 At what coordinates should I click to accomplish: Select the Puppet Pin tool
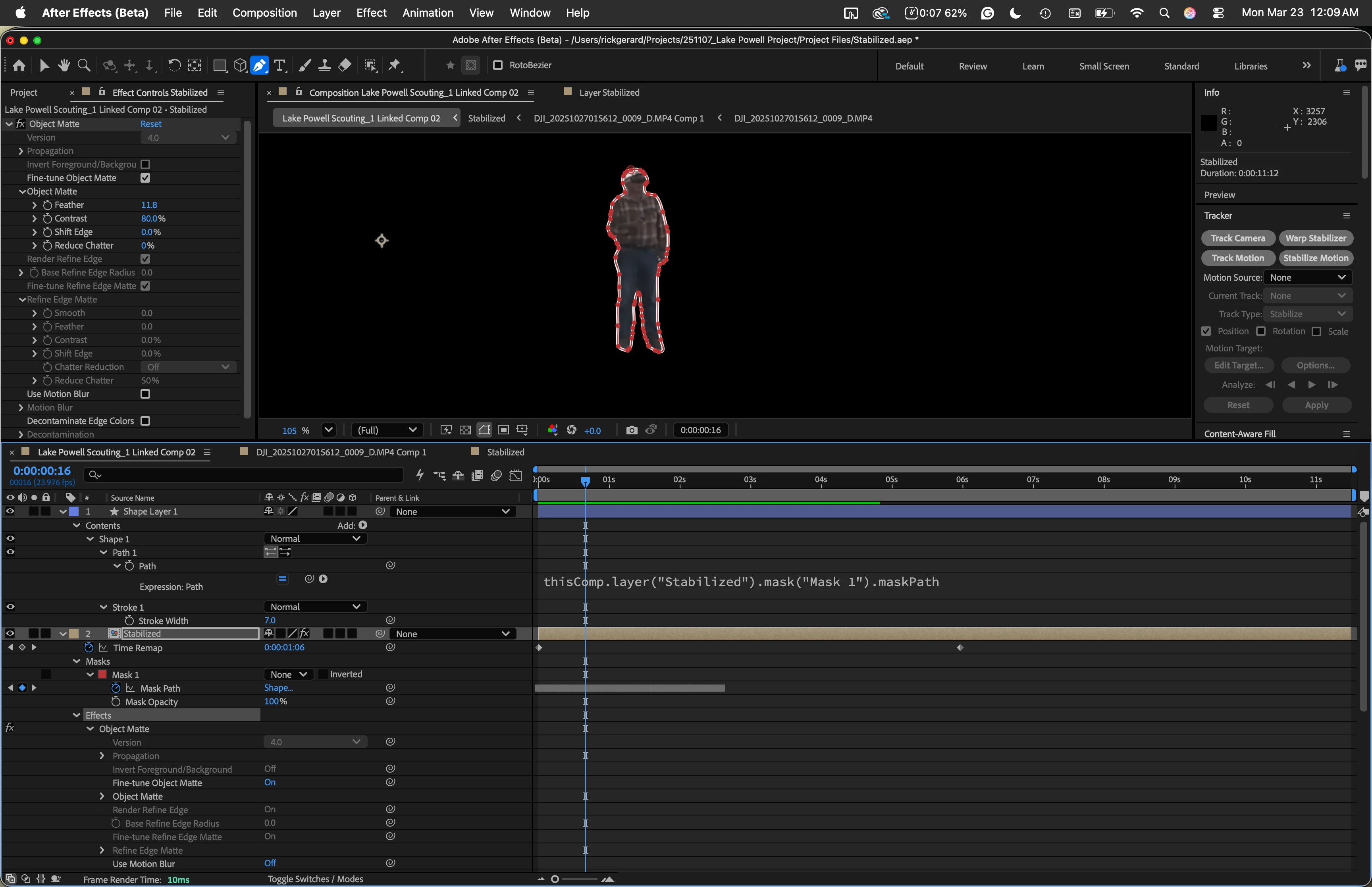click(395, 65)
